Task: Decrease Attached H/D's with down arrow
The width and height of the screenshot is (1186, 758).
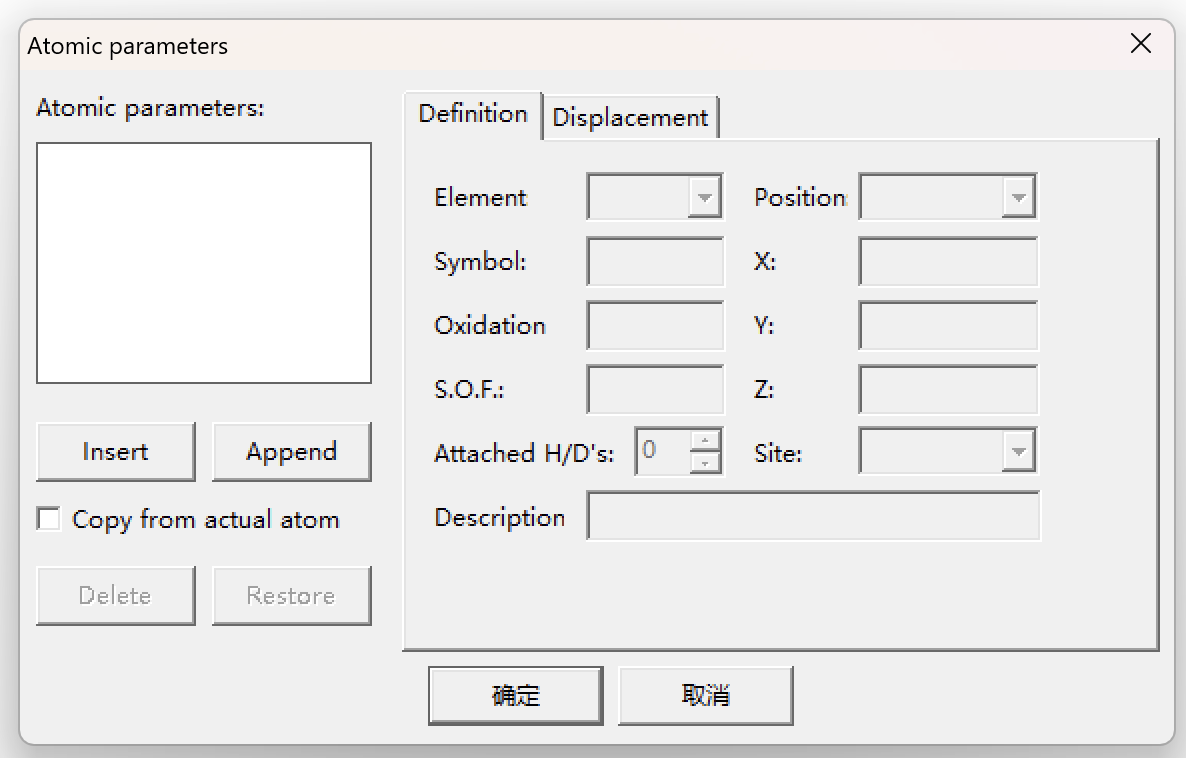Action: [x=706, y=463]
